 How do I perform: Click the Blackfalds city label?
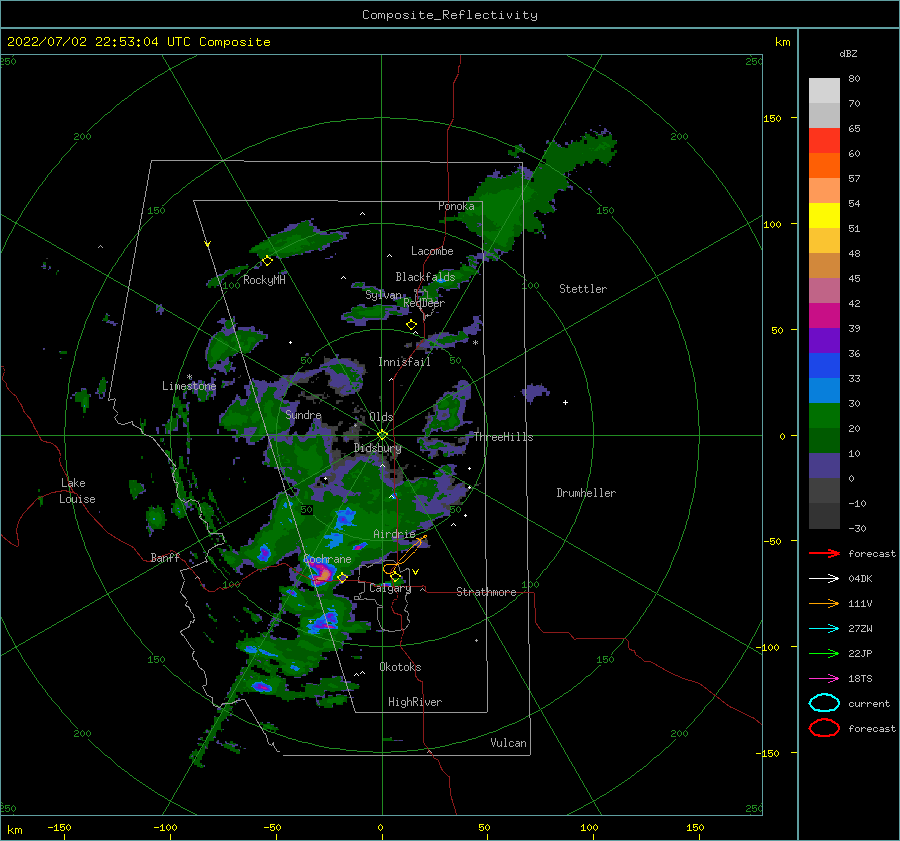click(425, 277)
